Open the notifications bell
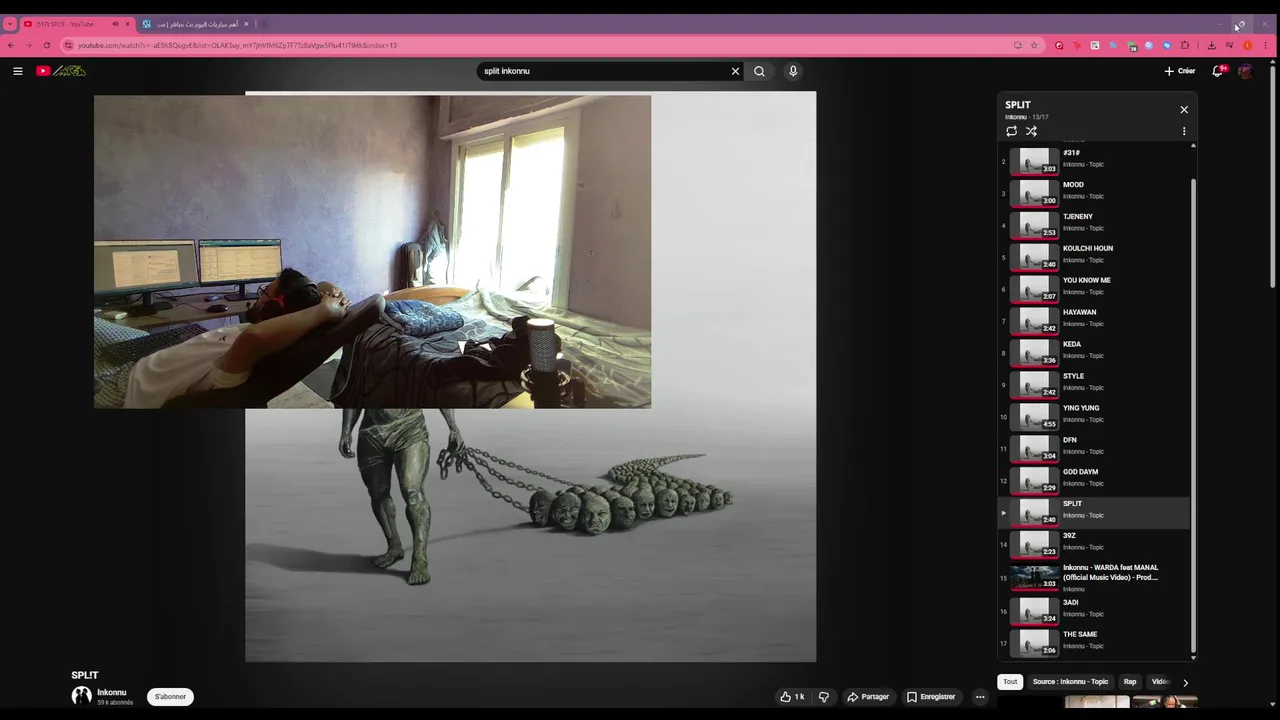This screenshot has height=720, width=1280. click(x=1218, y=71)
